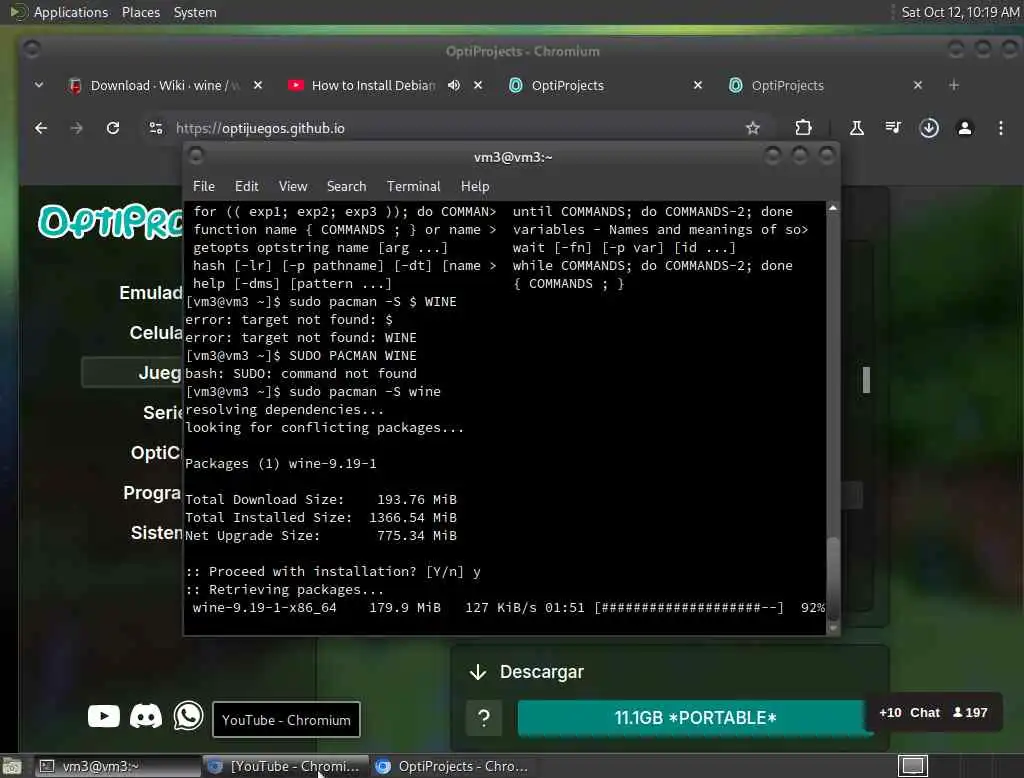Close the Download Wiki wine tab

pyautogui.click(x=258, y=86)
